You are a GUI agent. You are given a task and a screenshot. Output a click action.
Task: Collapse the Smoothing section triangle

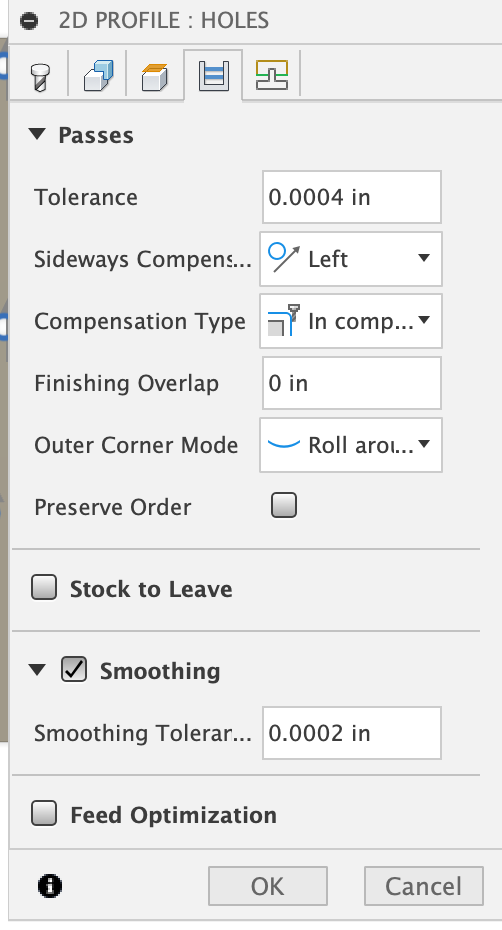click(37, 670)
